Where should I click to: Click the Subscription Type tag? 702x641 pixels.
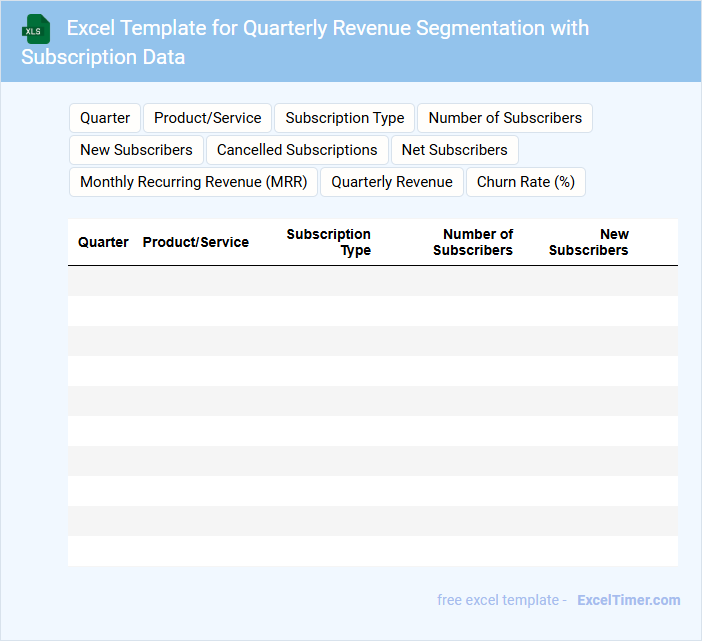344,118
